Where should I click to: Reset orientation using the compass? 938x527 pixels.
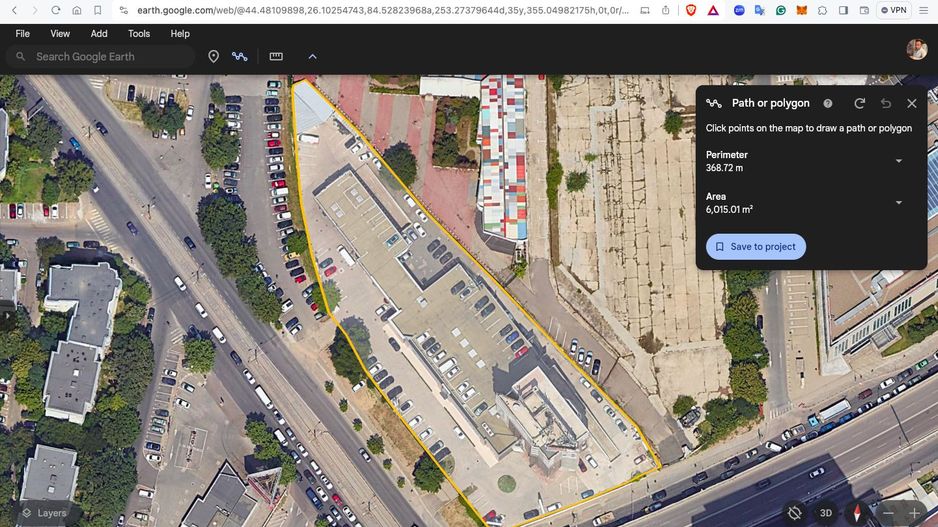(x=857, y=513)
